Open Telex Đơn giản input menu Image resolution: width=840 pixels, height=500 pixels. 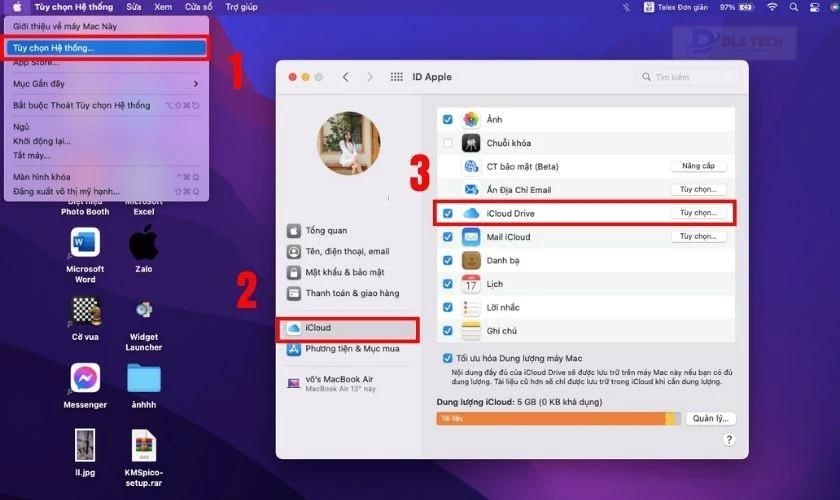676,7
